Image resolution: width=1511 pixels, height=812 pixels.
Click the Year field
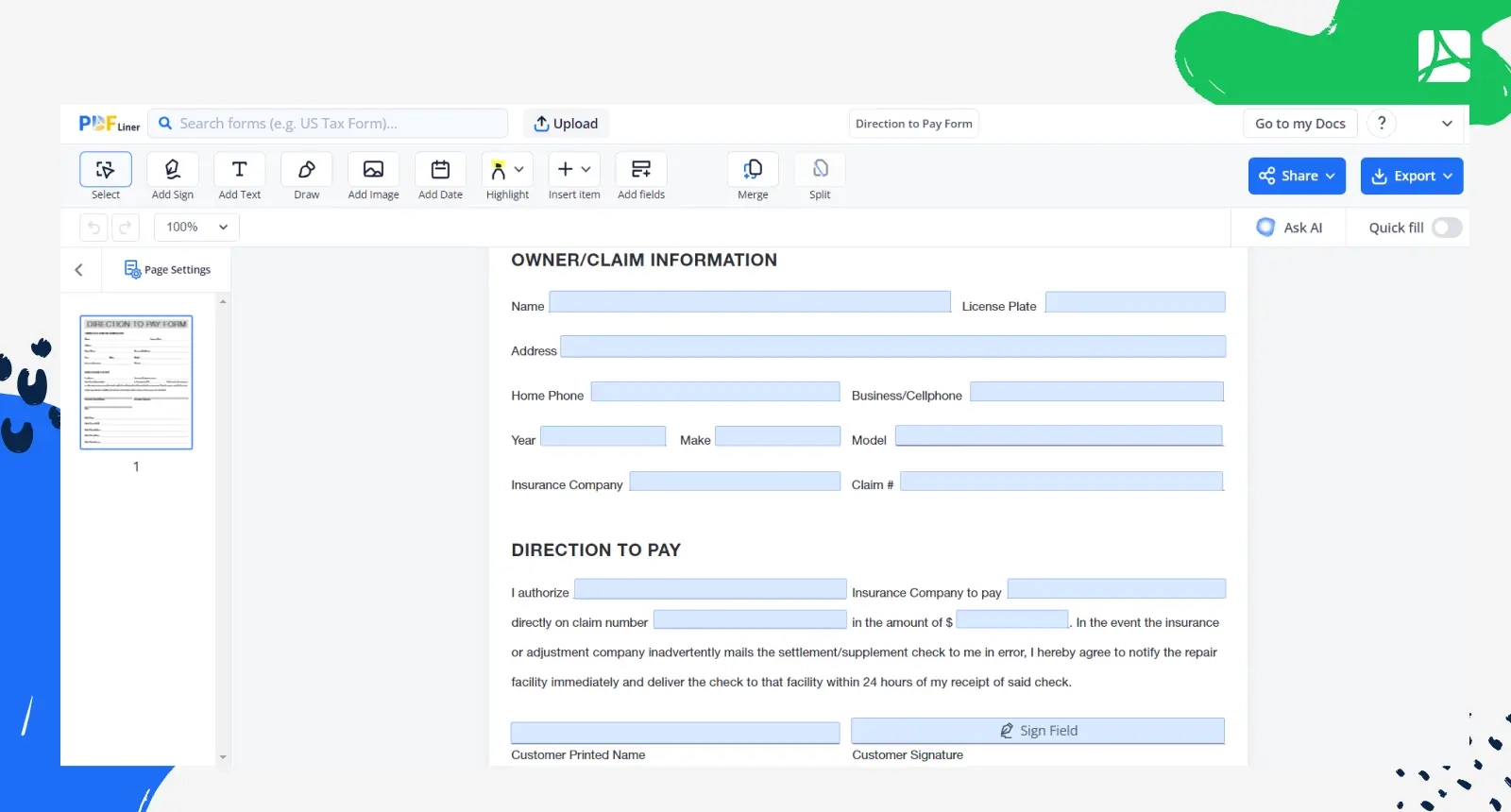(603, 436)
